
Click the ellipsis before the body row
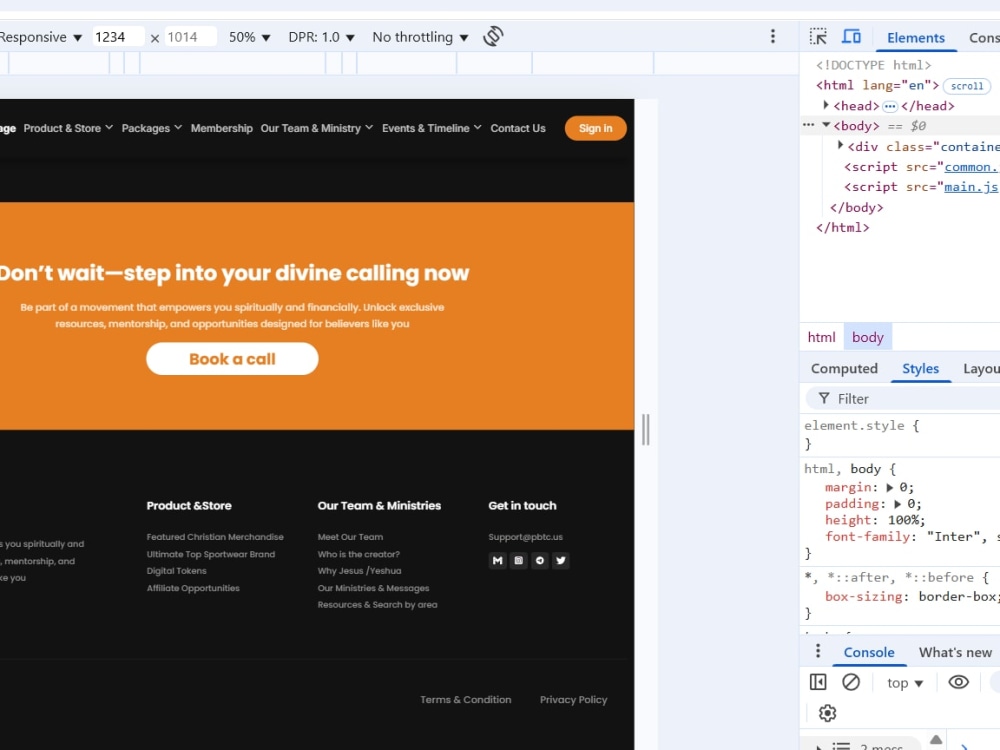(809, 125)
